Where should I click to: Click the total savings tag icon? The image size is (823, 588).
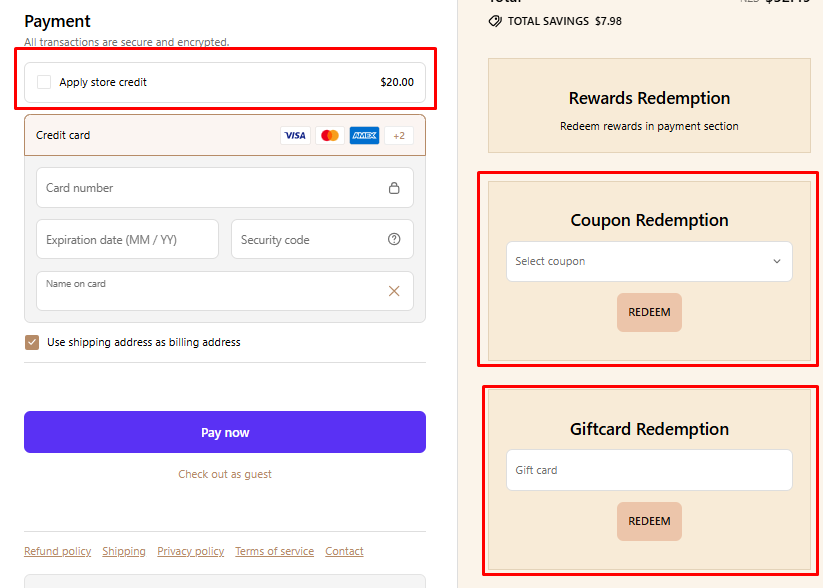[495, 21]
